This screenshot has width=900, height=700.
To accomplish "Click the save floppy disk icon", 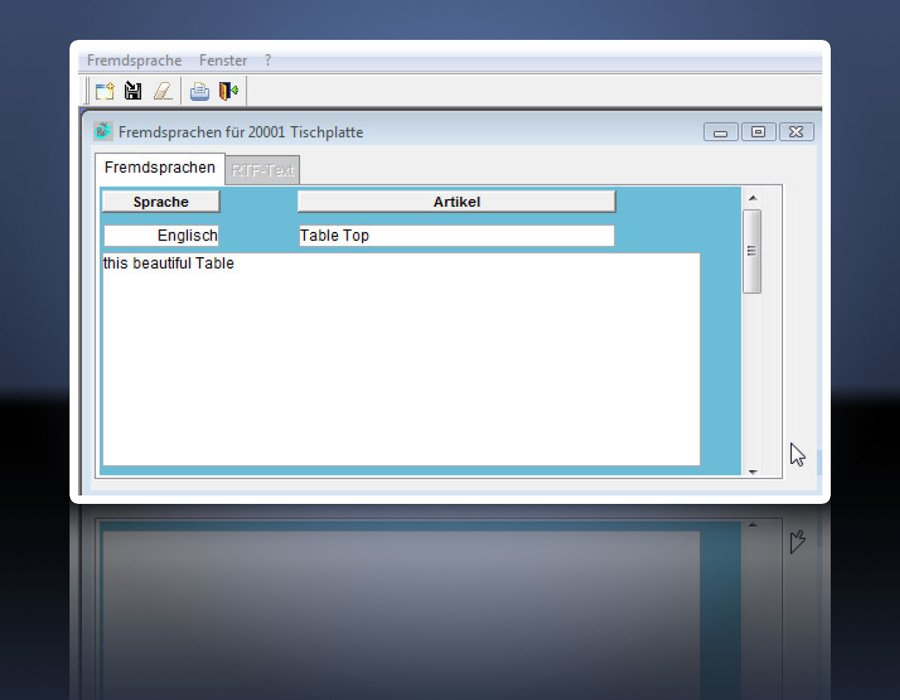I will point(133,91).
